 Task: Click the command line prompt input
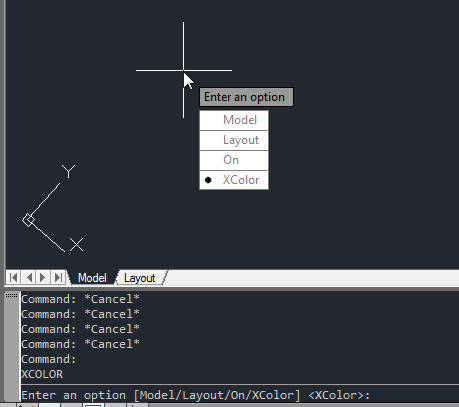(x=238, y=395)
